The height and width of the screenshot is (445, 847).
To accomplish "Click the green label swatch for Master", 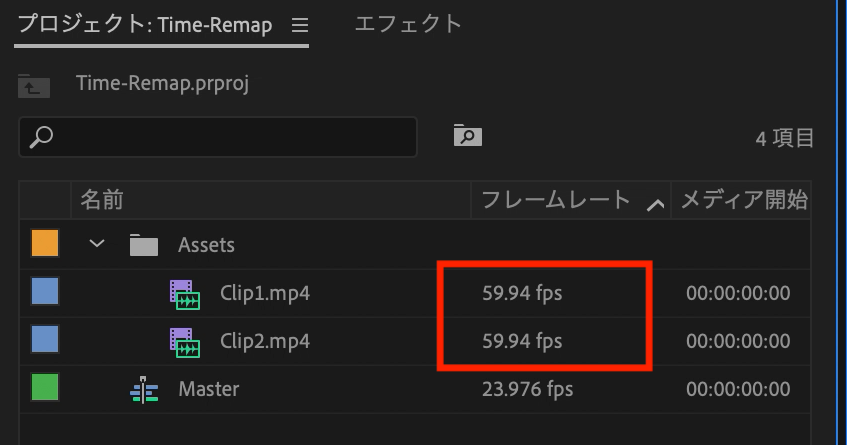I will (45, 387).
